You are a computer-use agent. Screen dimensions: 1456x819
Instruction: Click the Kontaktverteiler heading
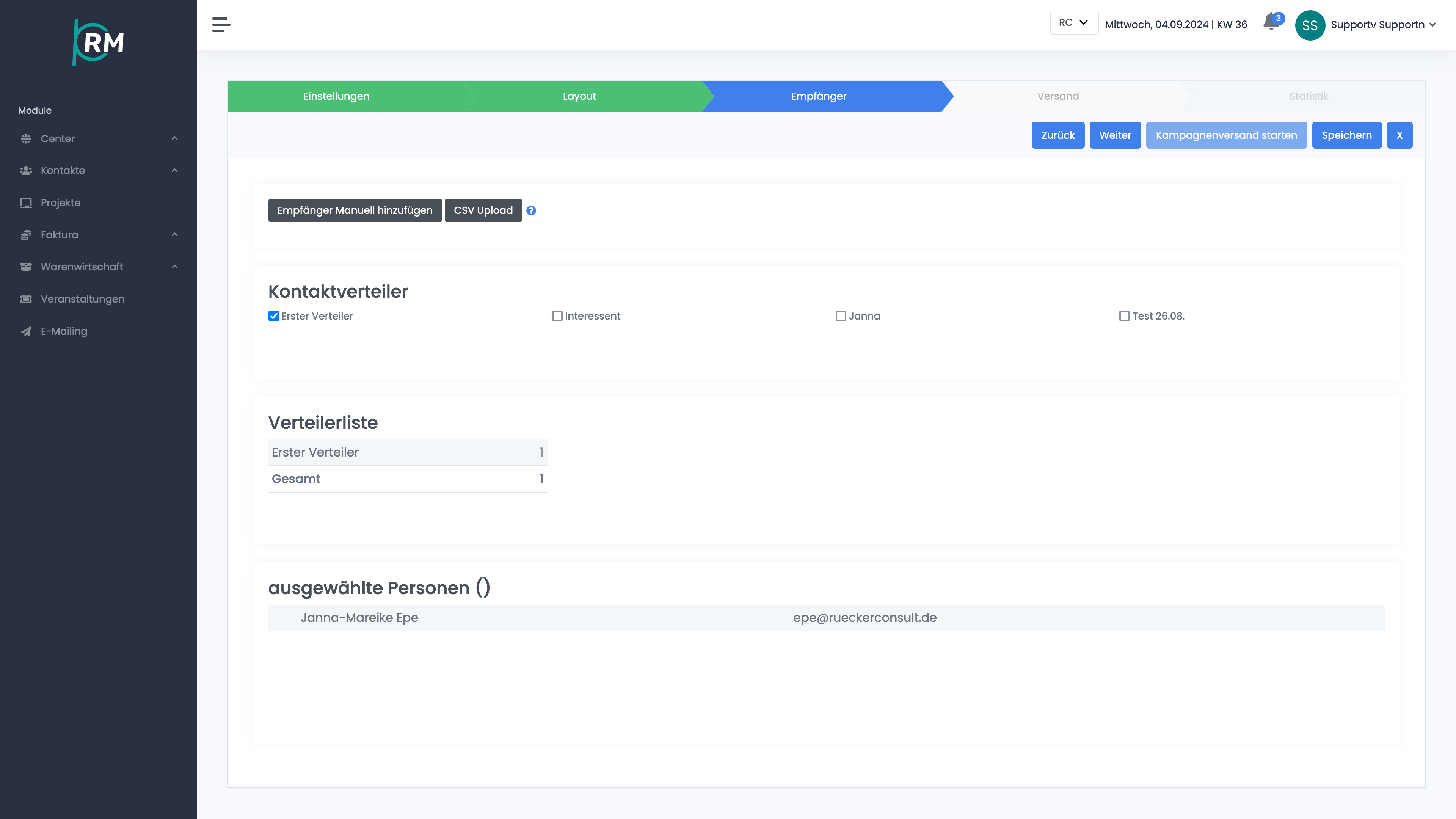point(338,292)
